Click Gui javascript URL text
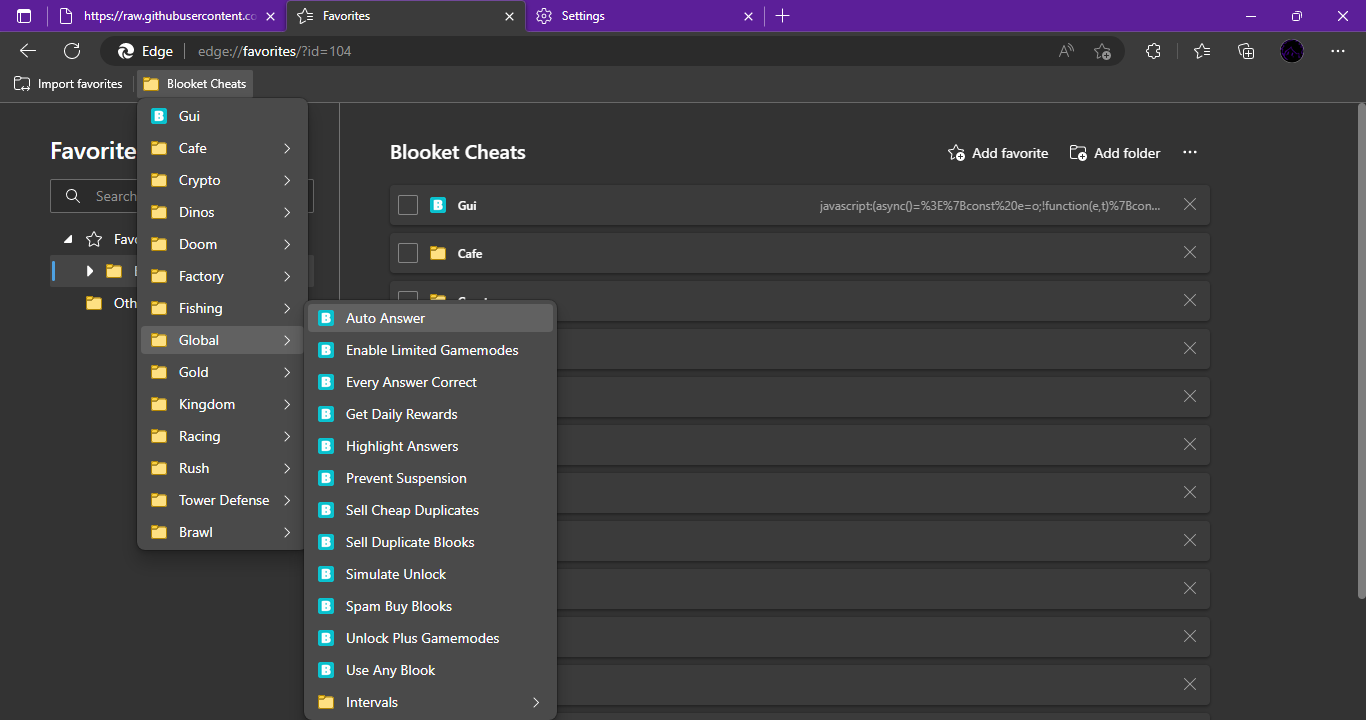This screenshot has height=720, width=1366. (x=990, y=205)
